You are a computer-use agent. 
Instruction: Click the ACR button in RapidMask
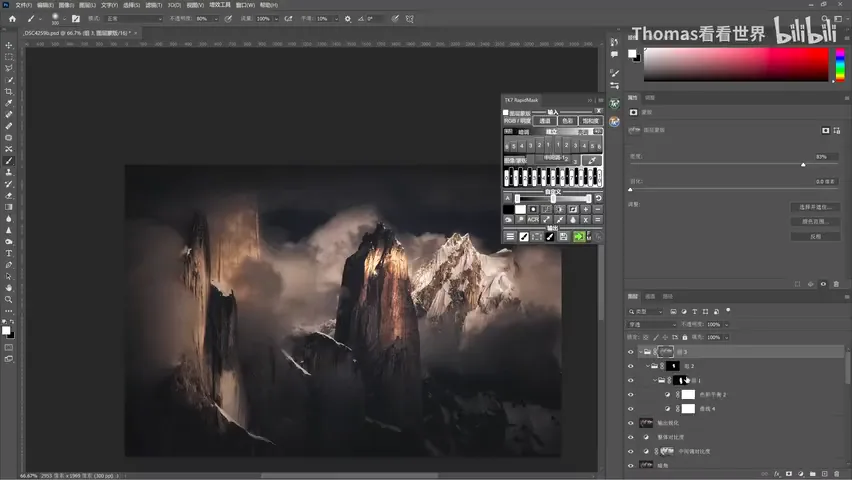coord(533,220)
